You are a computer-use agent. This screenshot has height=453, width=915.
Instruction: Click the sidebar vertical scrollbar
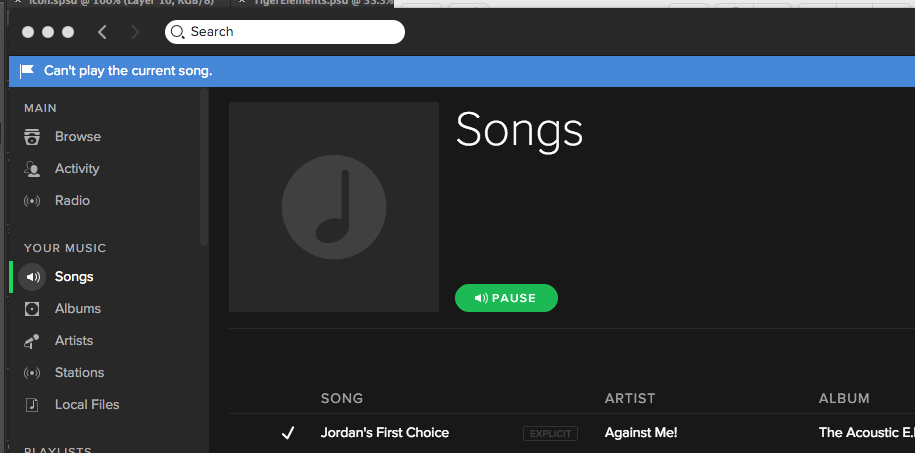pos(204,167)
